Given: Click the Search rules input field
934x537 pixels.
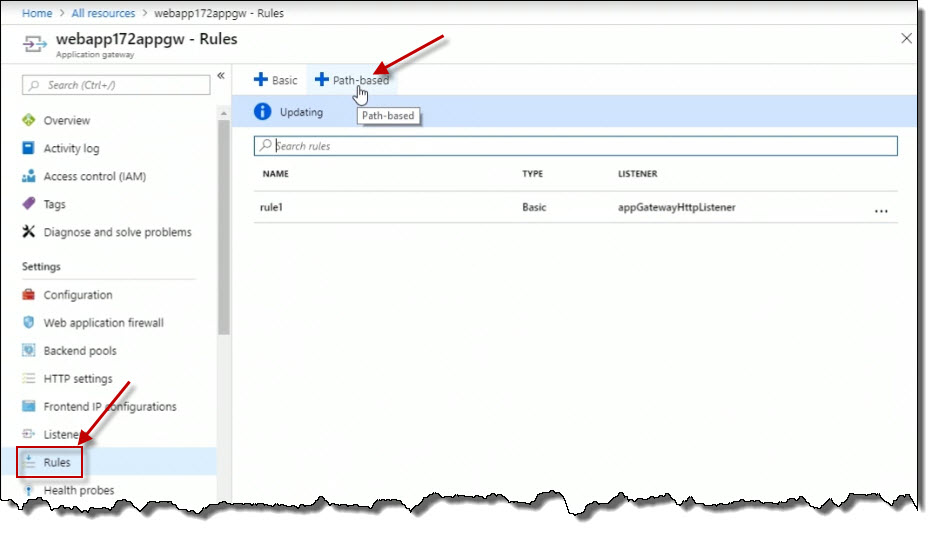Looking at the screenshot, I should (x=575, y=146).
